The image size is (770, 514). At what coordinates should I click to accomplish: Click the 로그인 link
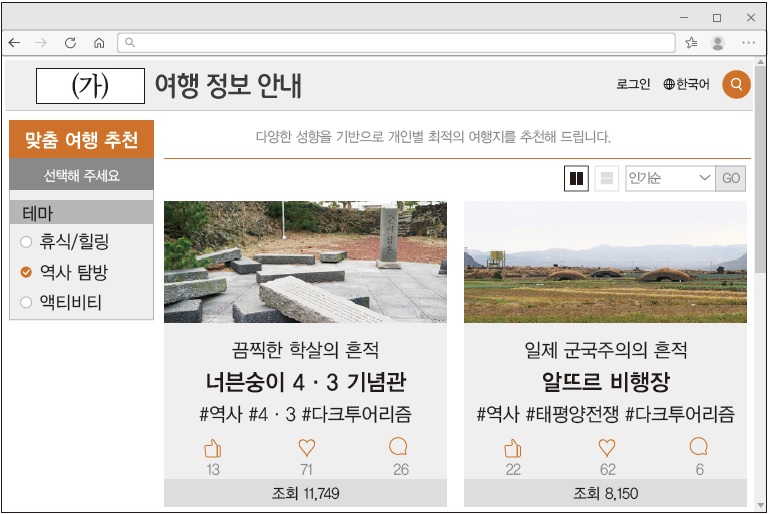[633, 85]
